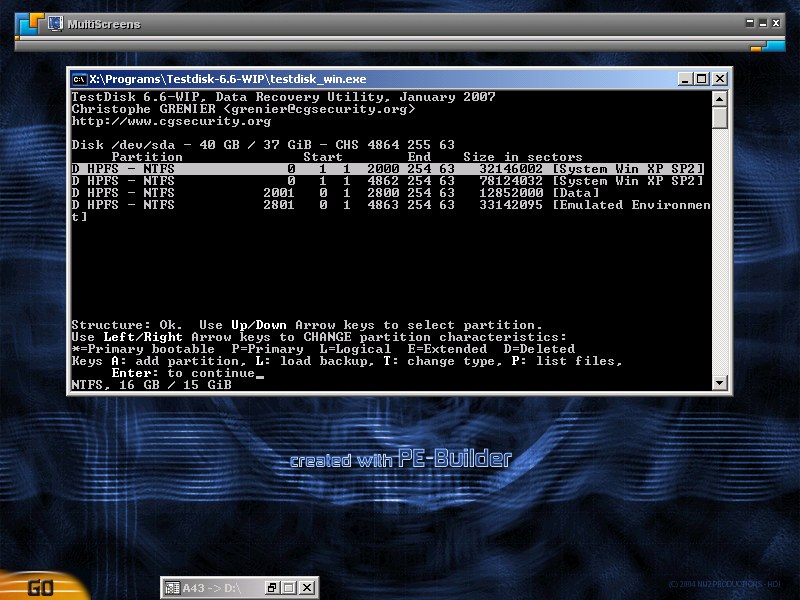The image size is (800, 600).
Task: Click console scrollbar down arrow
Action: [719, 383]
